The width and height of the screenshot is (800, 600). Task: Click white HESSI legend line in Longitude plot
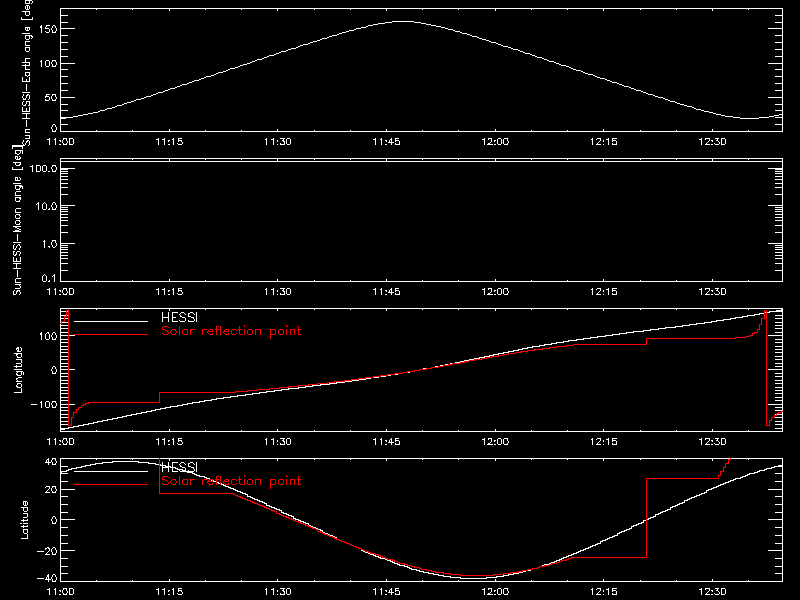[111, 321]
